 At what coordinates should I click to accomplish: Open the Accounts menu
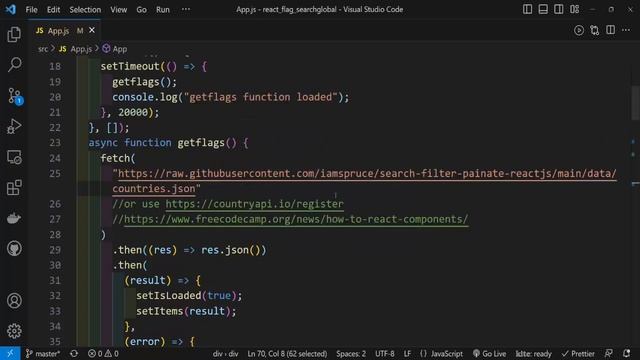coord(14,301)
